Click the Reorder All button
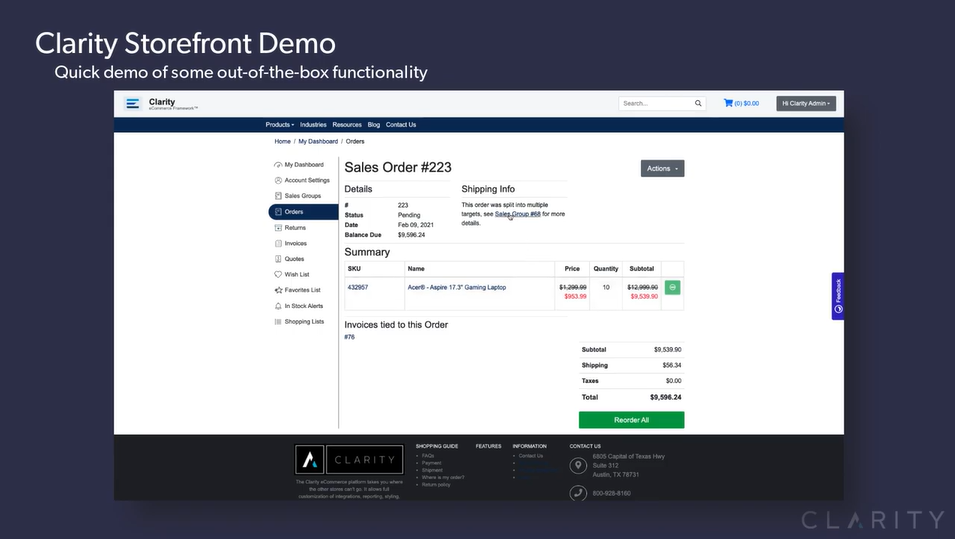 coord(632,420)
